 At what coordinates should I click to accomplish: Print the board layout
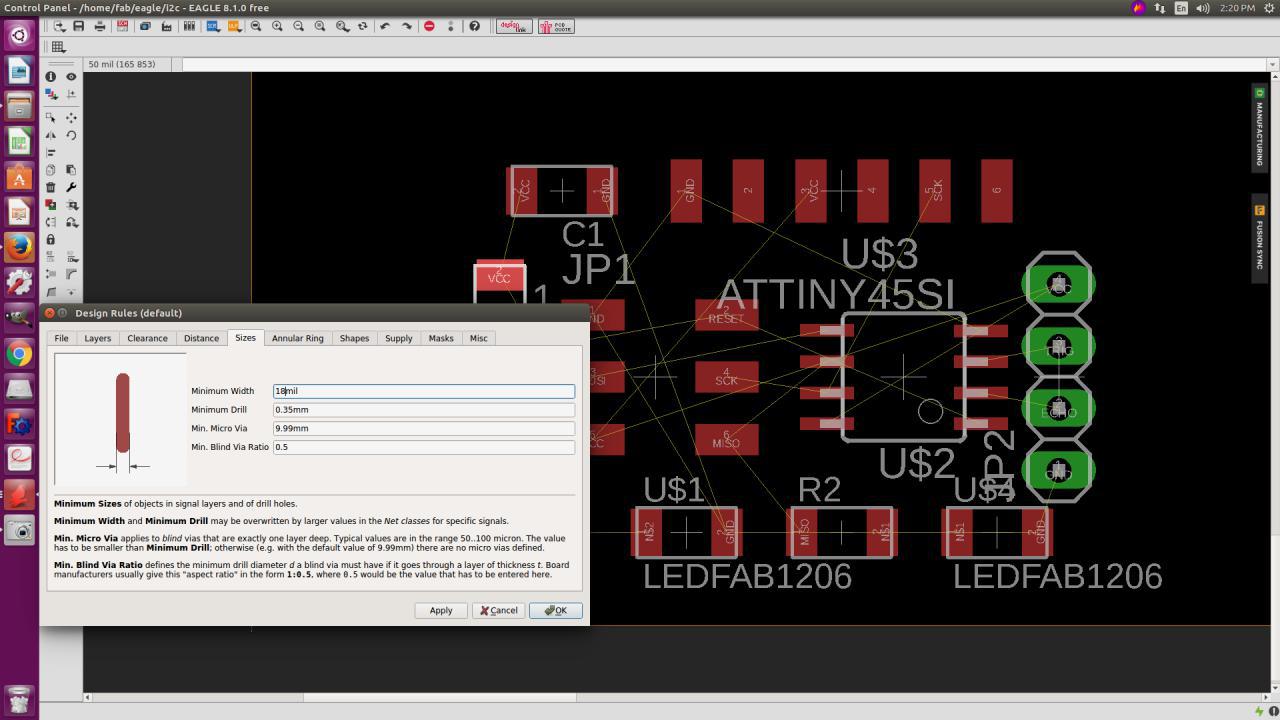coord(100,26)
